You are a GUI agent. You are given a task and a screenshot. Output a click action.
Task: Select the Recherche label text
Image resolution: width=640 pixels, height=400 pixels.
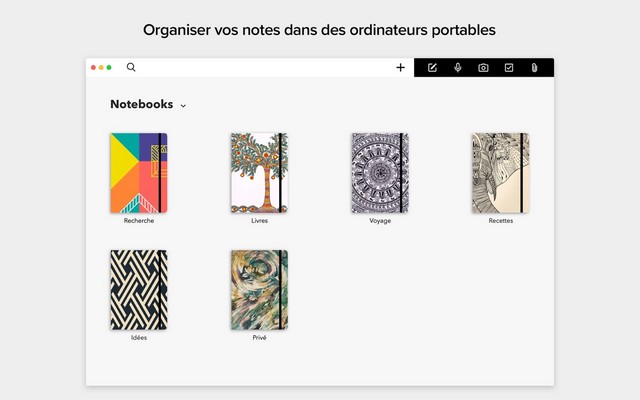[139, 220]
